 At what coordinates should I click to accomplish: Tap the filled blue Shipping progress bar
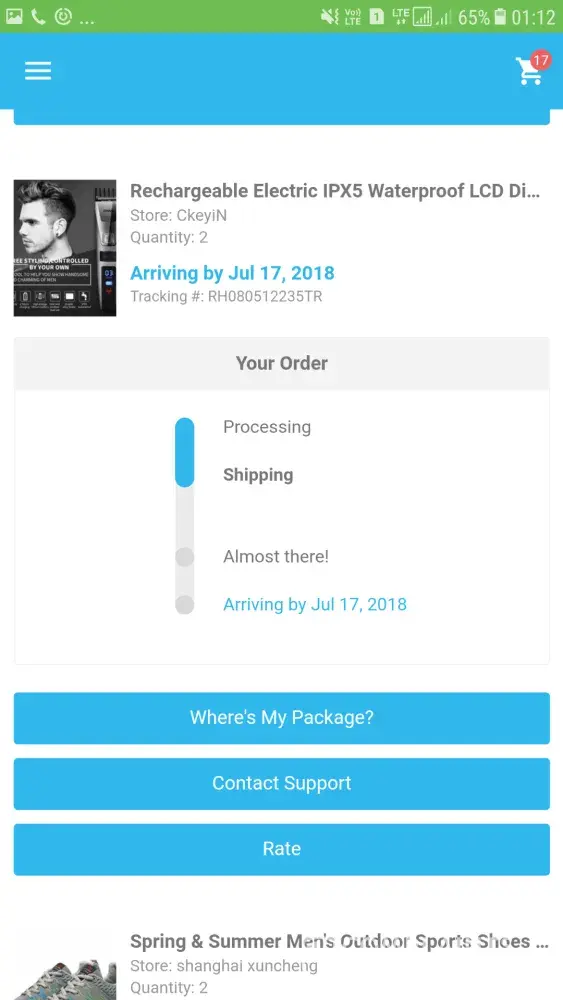point(184,452)
